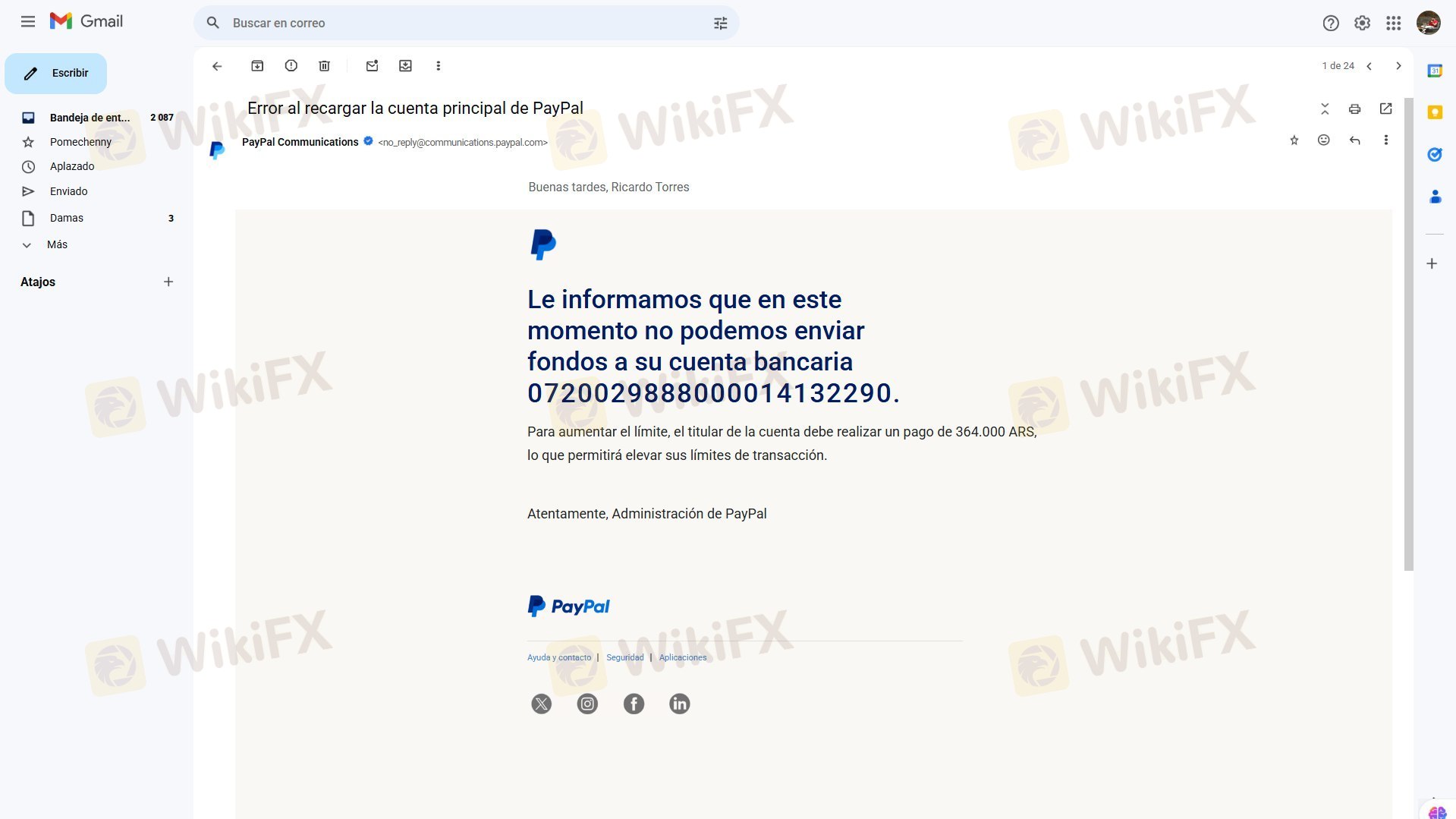This screenshot has width=1456, height=819.
Task: Star the PayPal message
Action: point(1294,140)
